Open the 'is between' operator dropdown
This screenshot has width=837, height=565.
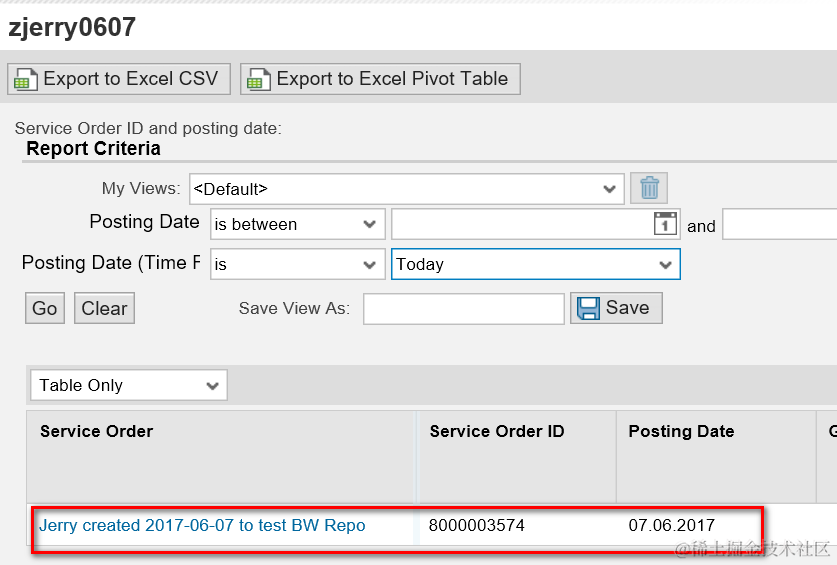298,224
